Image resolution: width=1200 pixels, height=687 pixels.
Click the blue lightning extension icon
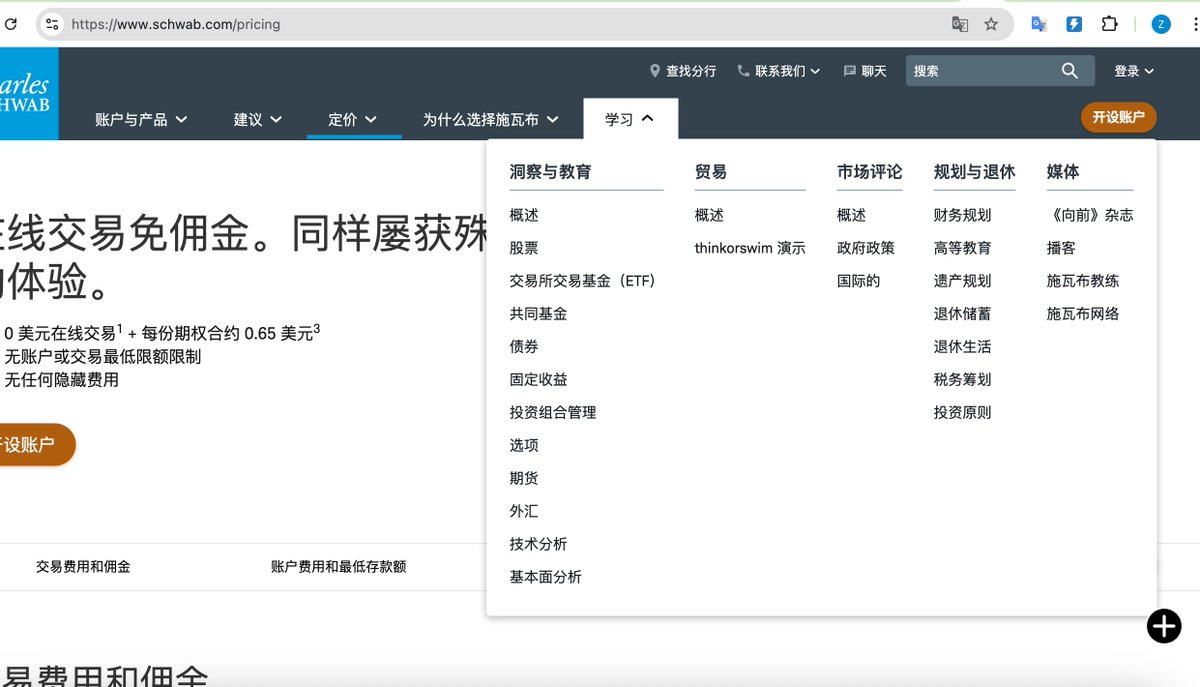point(1073,23)
